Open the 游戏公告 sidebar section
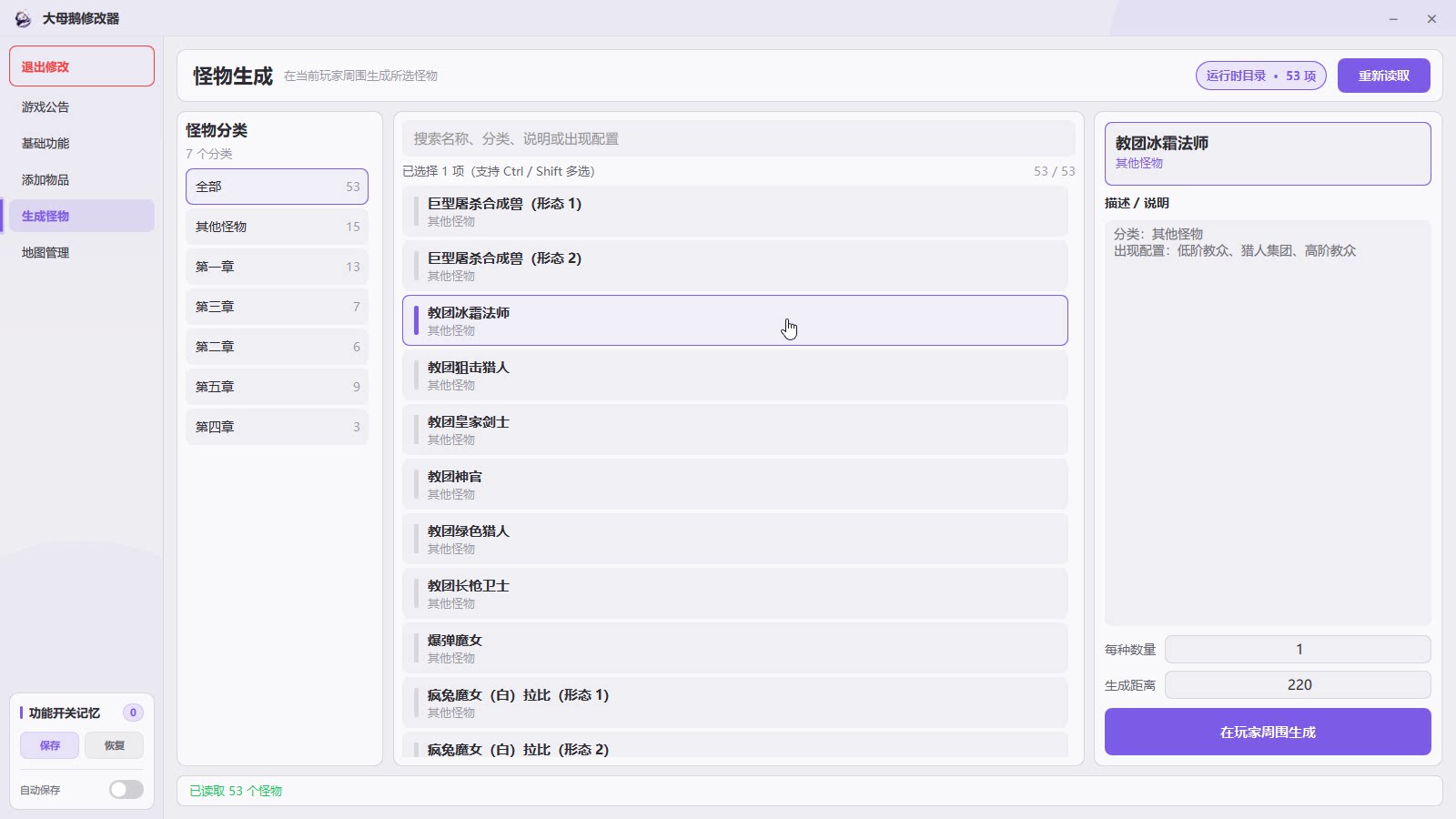 click(82, 106)
